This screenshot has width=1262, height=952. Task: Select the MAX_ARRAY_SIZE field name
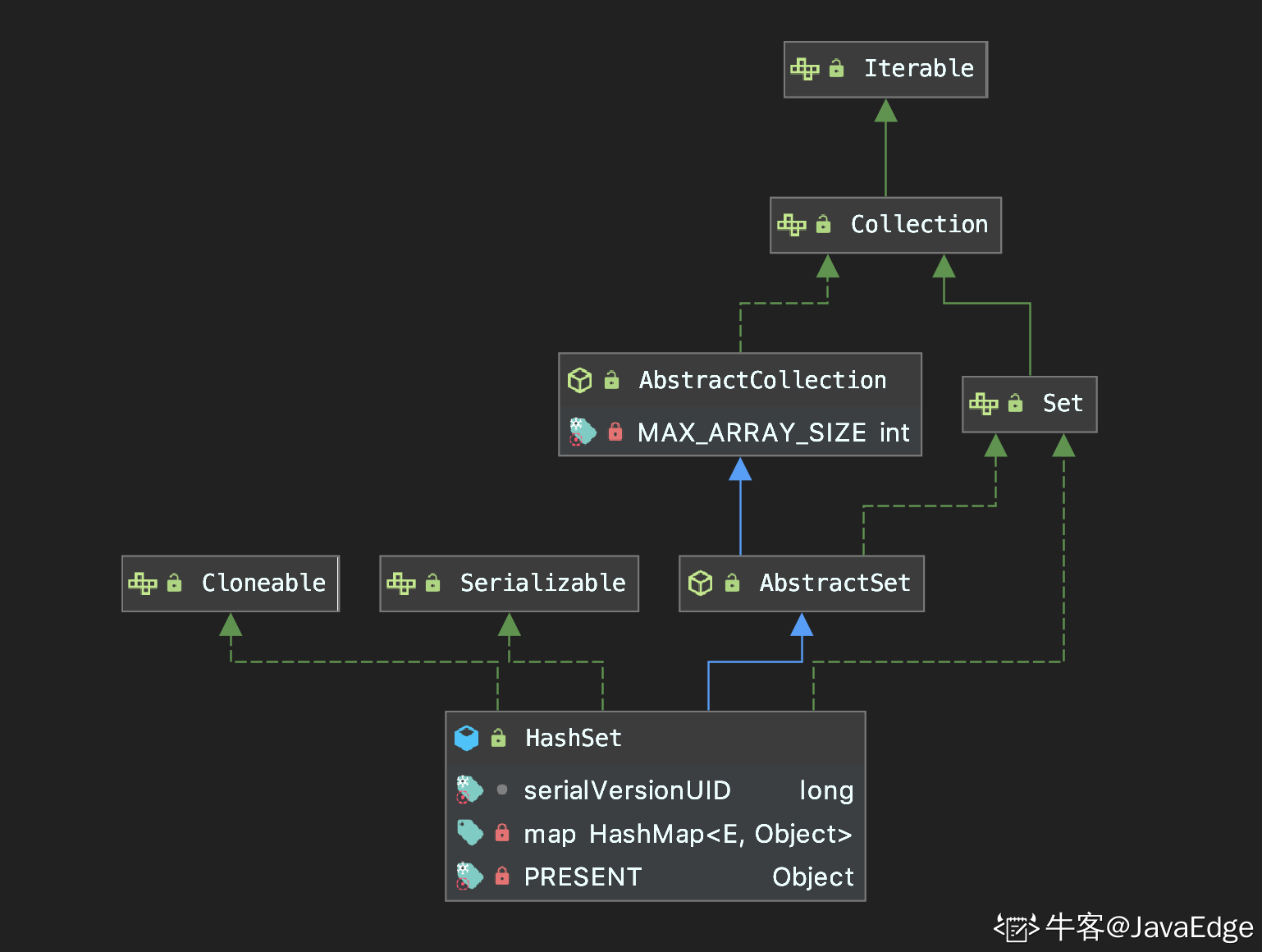click(x=752, y=433)
